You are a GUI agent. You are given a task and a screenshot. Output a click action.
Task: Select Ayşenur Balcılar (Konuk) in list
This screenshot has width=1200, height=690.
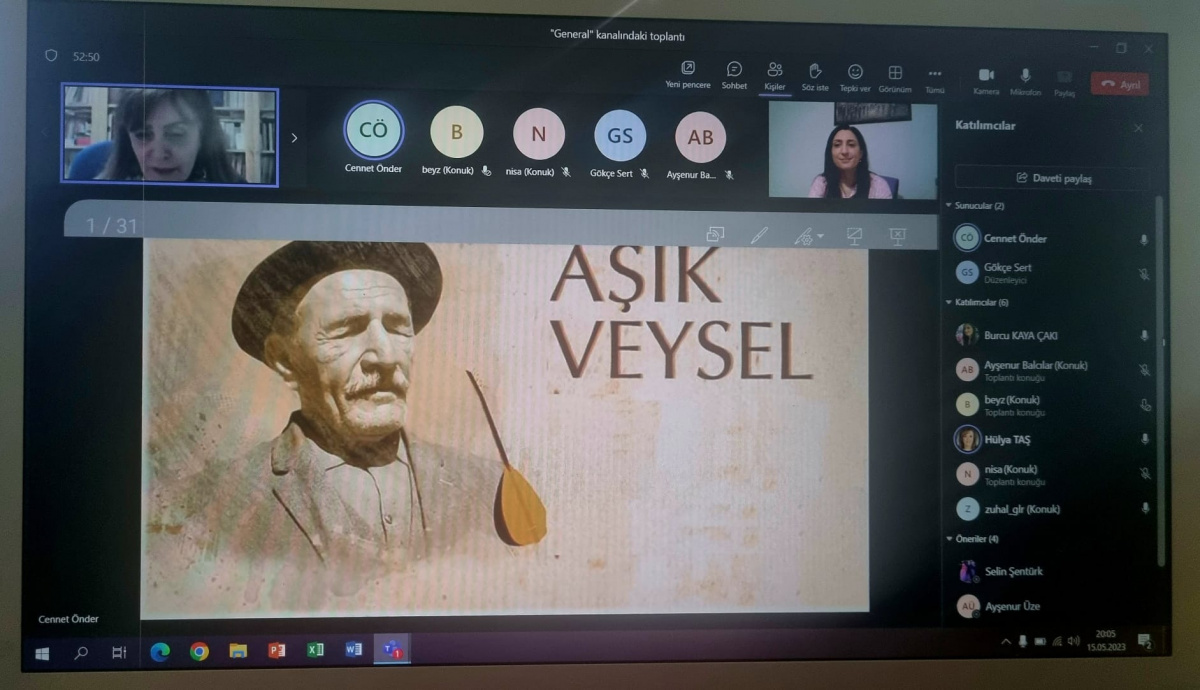[1052, 370]
